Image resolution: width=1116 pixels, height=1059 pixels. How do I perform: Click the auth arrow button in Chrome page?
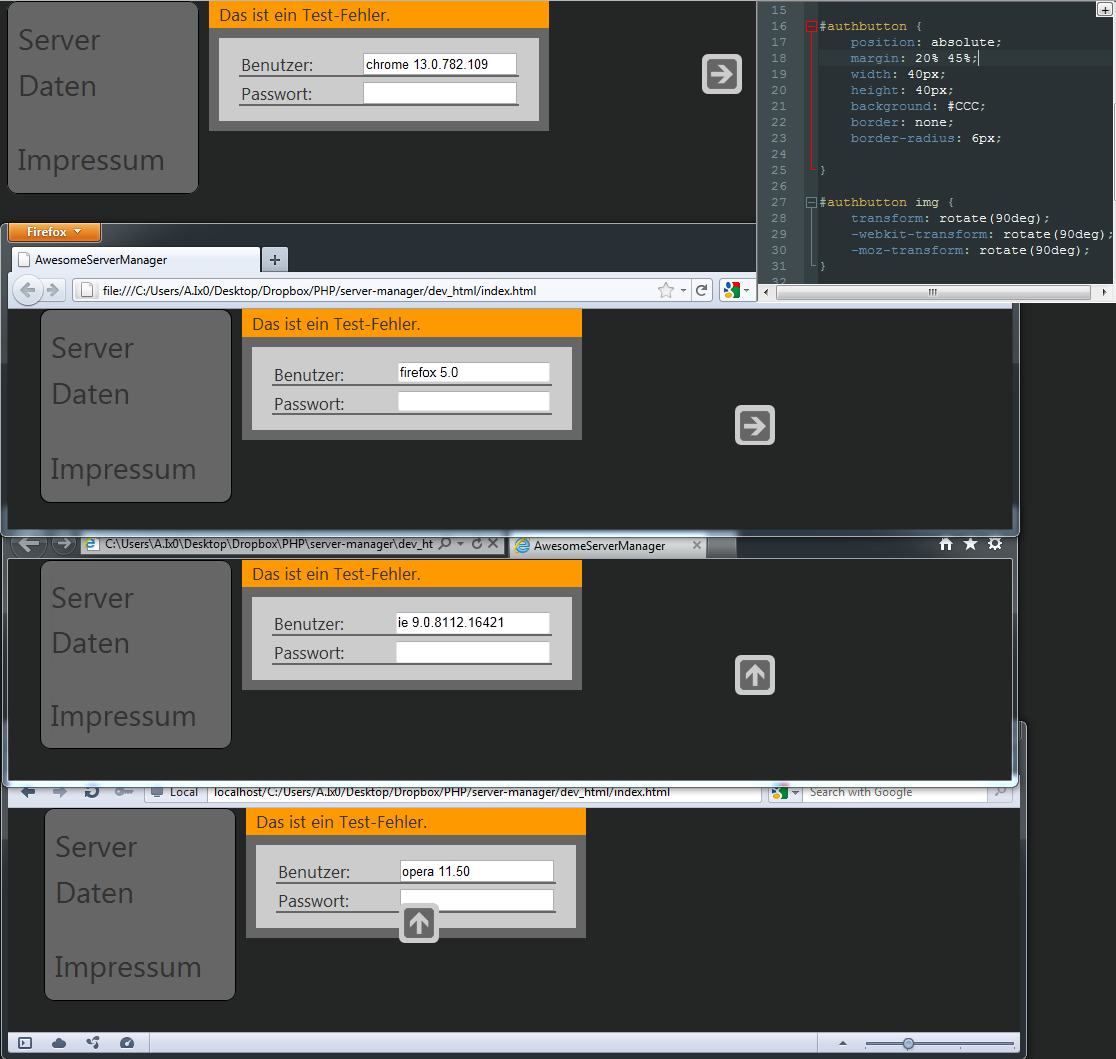[721, 75]
